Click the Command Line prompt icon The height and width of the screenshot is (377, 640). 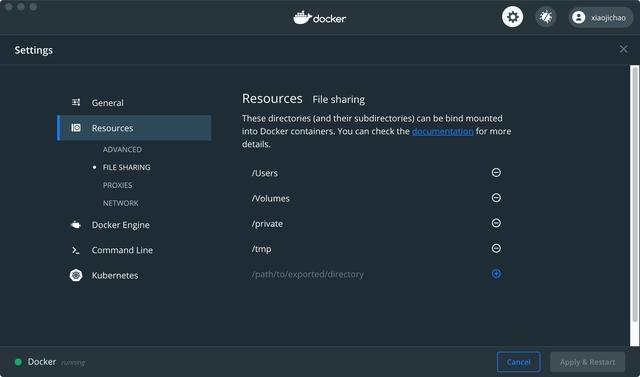pos(76,250)
